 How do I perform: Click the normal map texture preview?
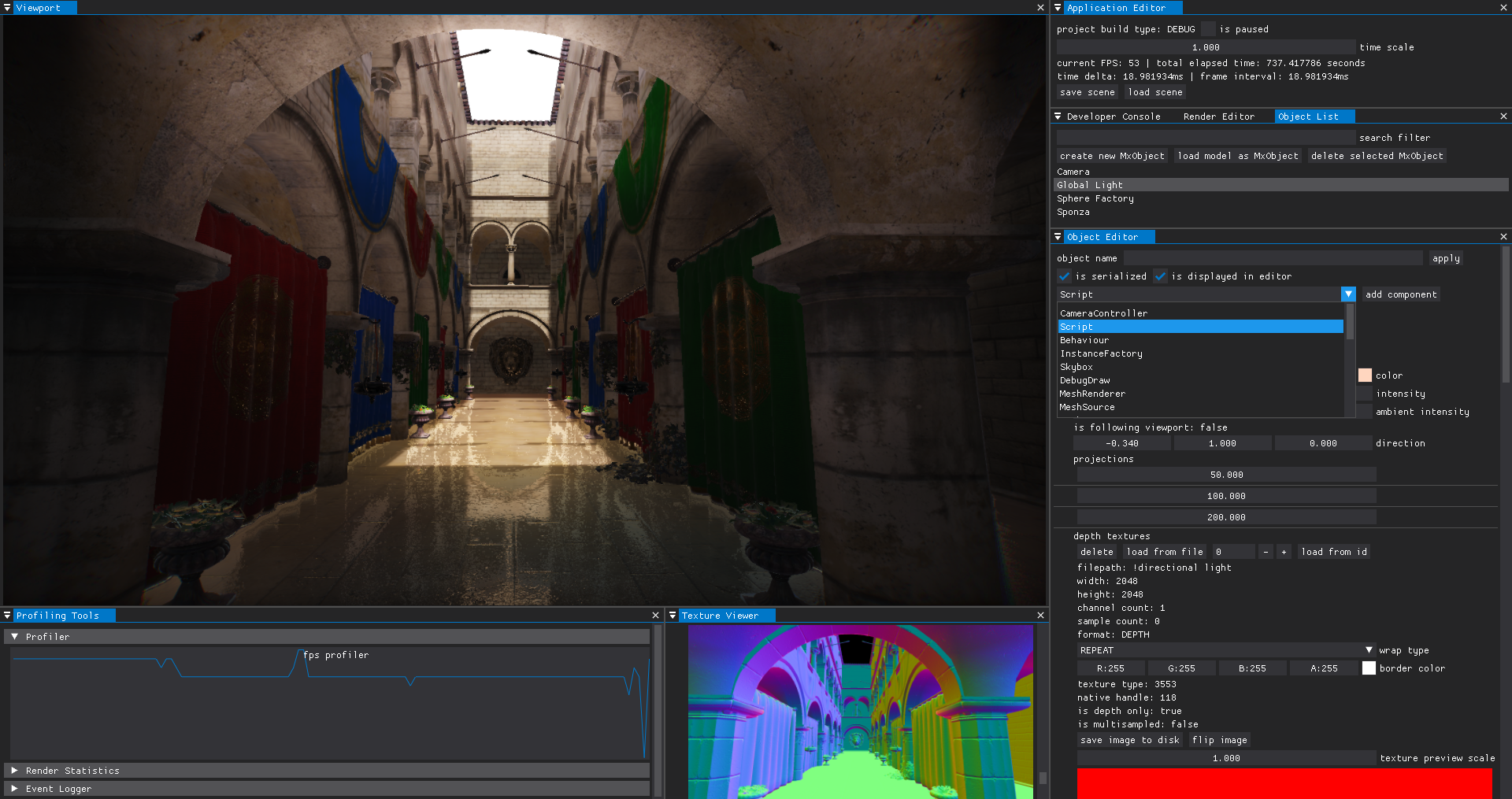(x=860, y=712)
